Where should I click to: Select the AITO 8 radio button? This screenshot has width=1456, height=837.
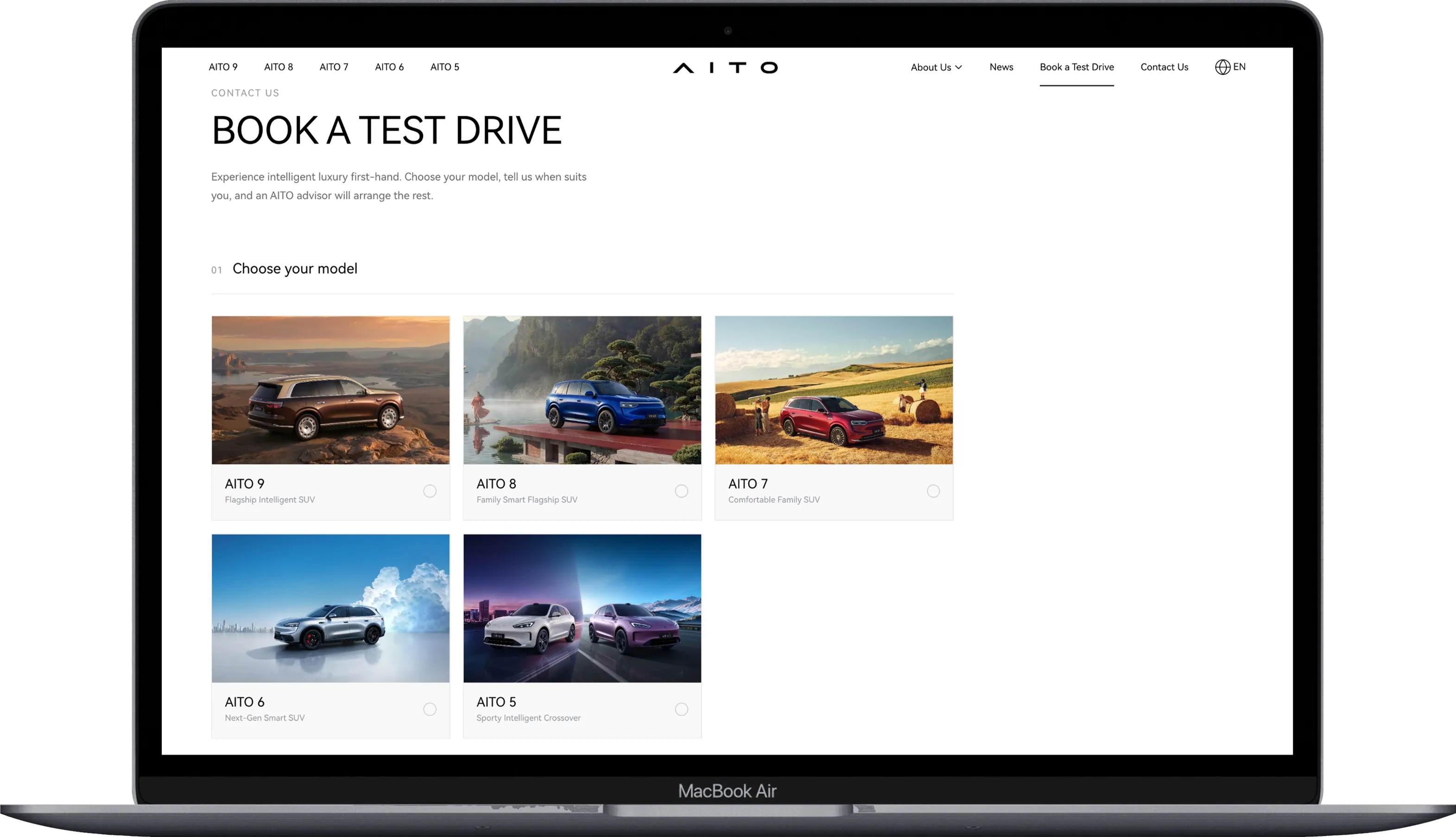[681, 491]
